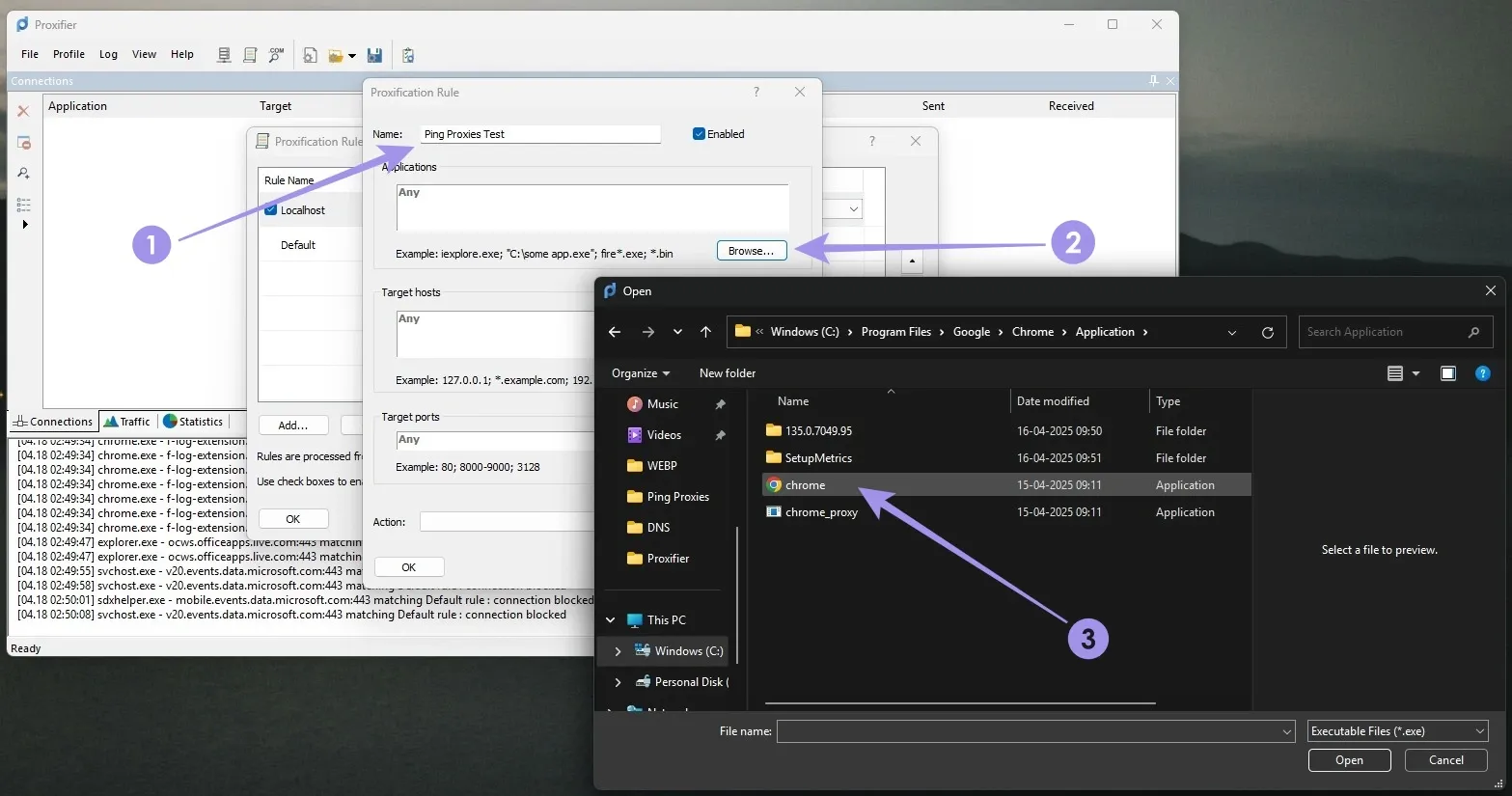1512x796 pixels.
Task: Click the open profile folder toolbar icon
Action: pyautogui.click(x=336, y=55)
